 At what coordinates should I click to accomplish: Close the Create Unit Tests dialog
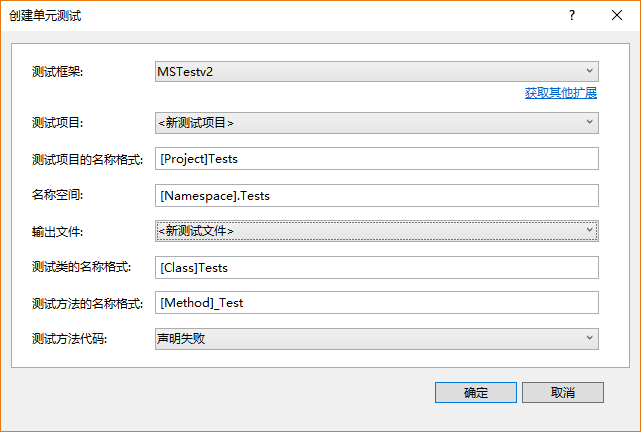[618, 15]
